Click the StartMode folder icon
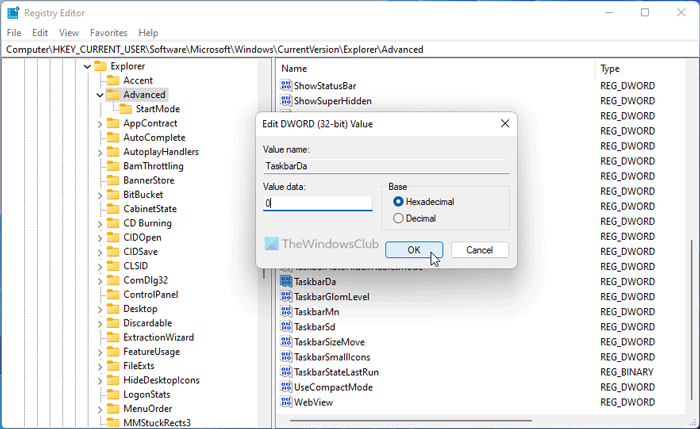Viewport: 700px width, 429px height. (126, 109)
